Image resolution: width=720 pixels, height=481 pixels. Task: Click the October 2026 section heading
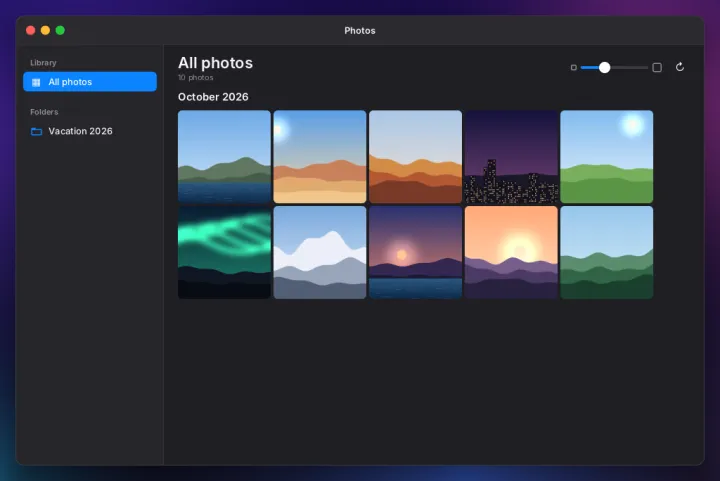pyautogui.click(x=213, y=97)
